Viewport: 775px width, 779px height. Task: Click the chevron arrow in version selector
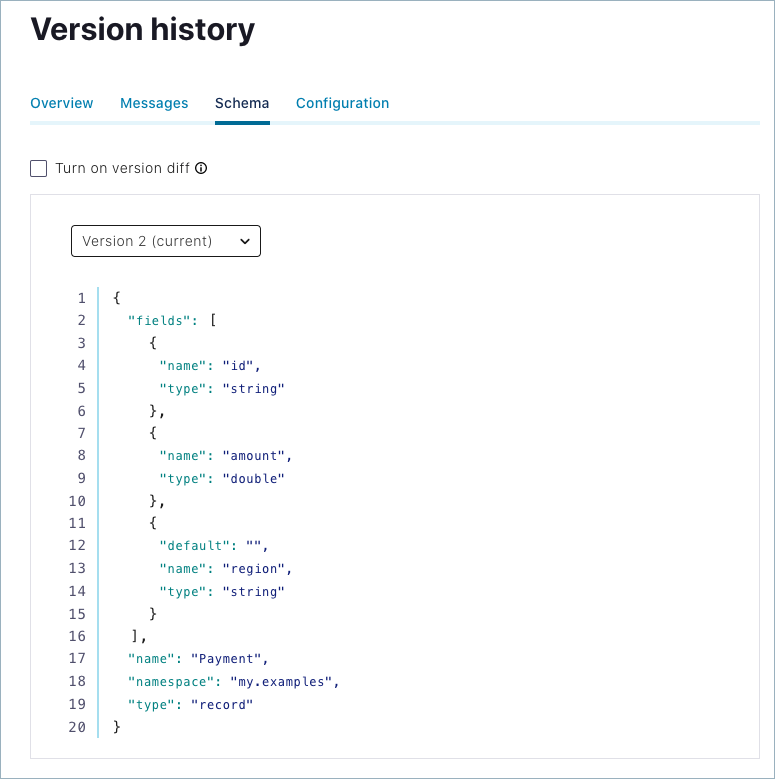[x=245, y=241]
